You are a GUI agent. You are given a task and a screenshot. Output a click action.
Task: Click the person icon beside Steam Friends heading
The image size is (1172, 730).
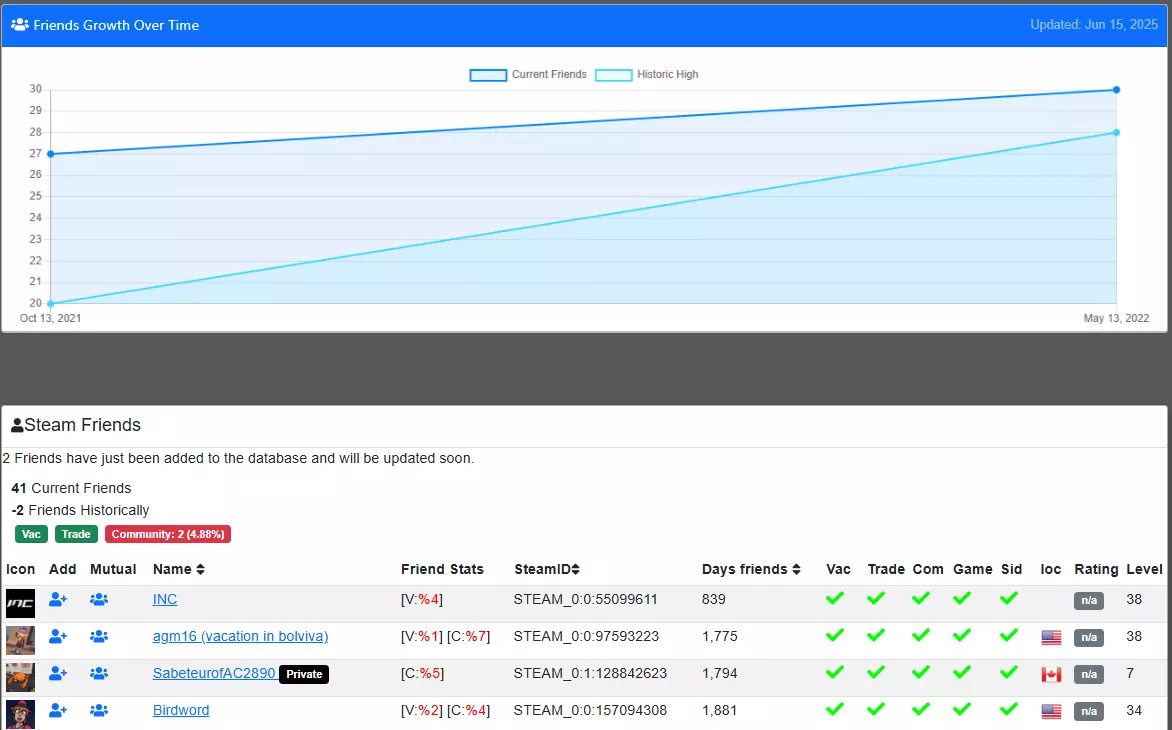[x=17, y=426]
